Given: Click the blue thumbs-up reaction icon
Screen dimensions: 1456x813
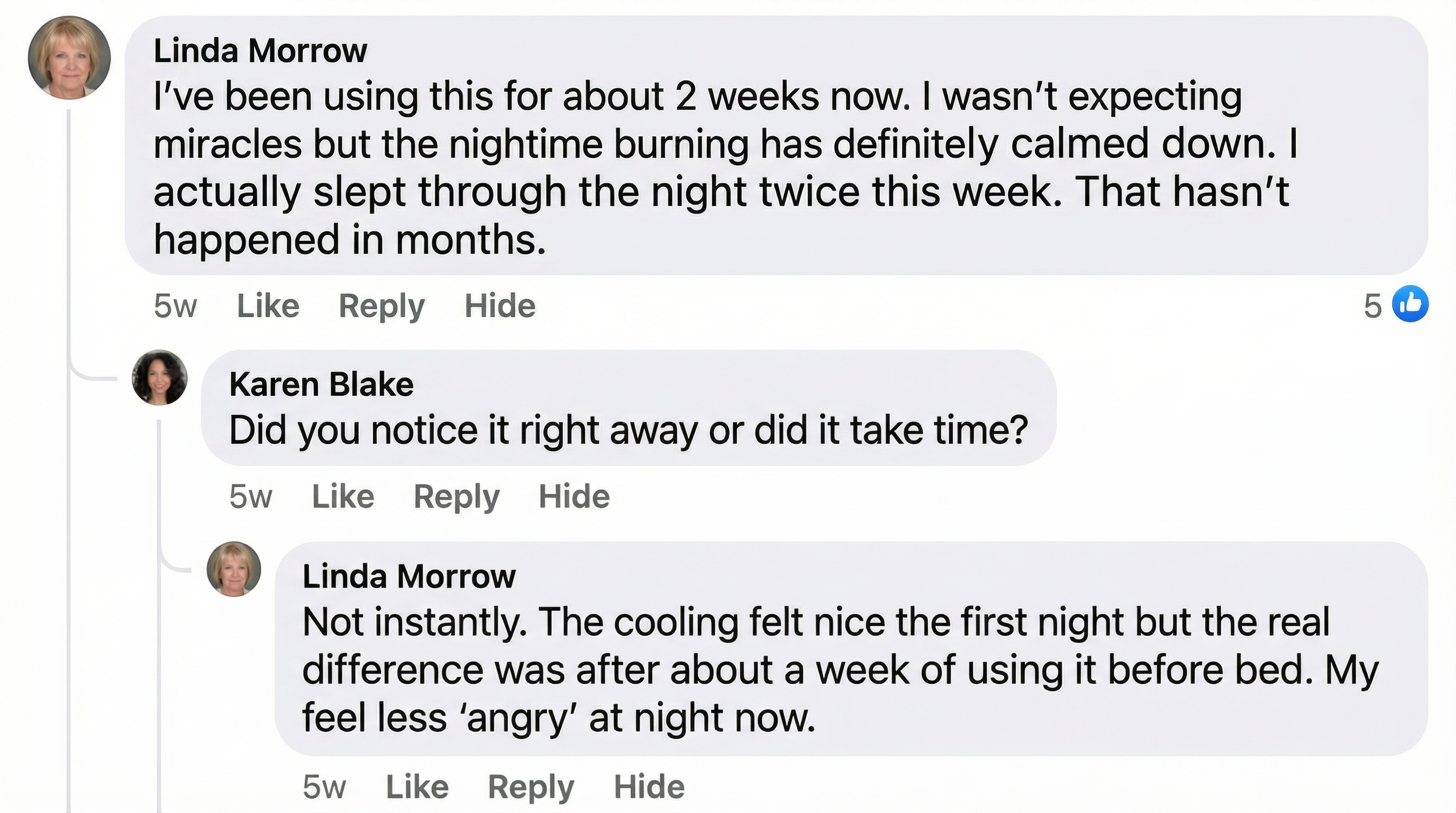Looking at the screenshot, I should click(1409, 304).
